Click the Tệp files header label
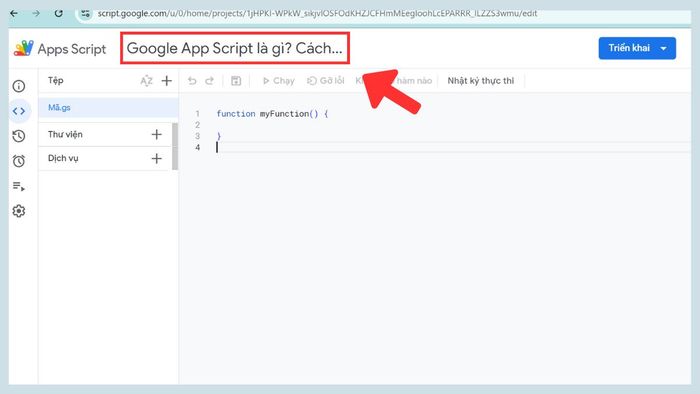 pyautogui.click(x=56, y=81)
